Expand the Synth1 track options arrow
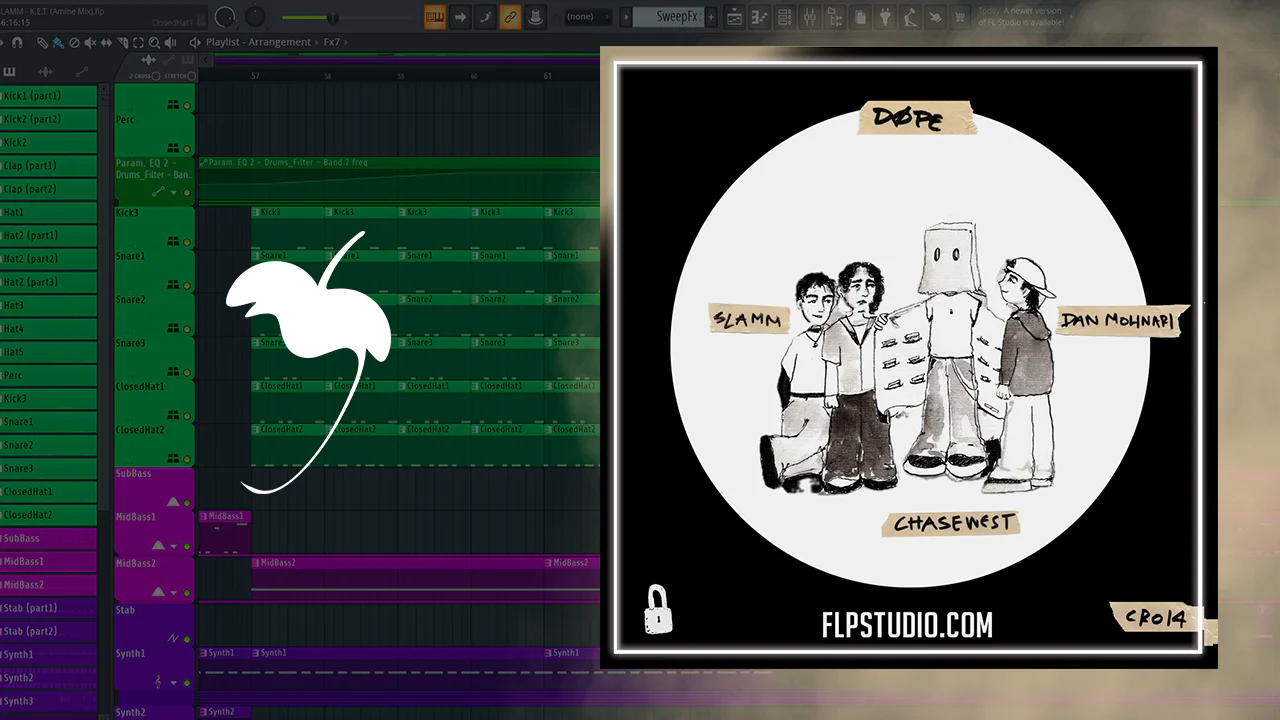The image size is (1280, 720). point(174,683)
